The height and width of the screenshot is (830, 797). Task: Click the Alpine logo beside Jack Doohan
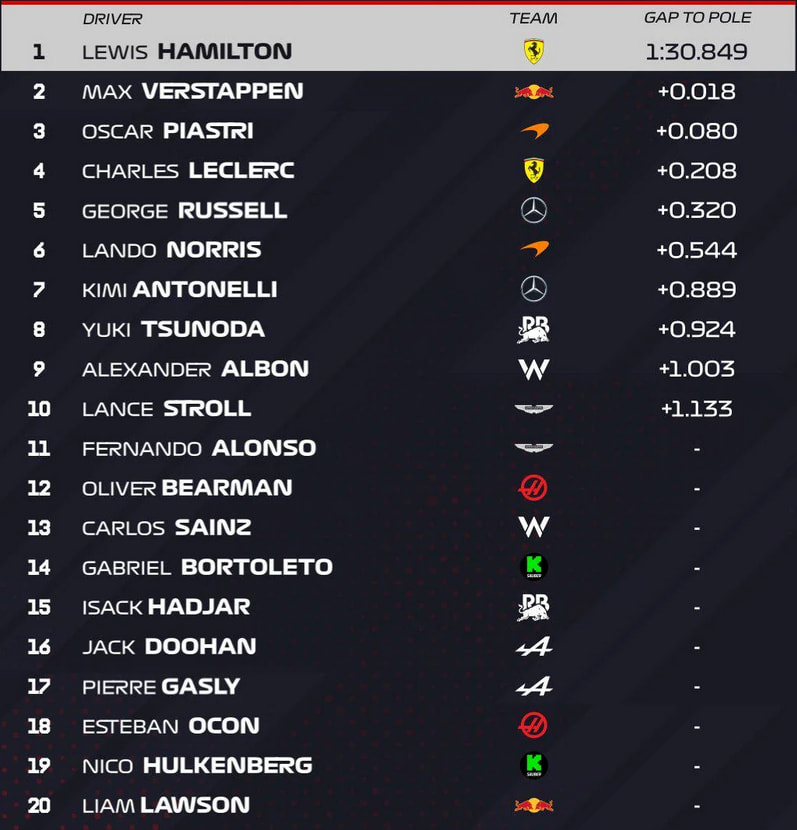[533, 646]
